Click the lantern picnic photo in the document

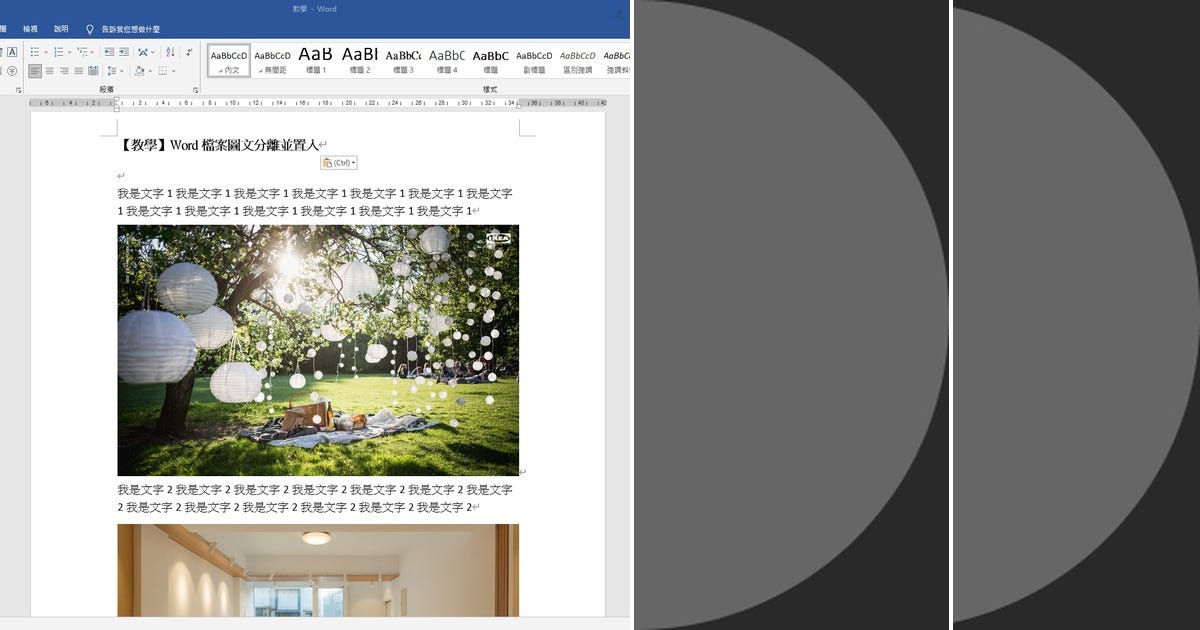click(x=318, y=350)
